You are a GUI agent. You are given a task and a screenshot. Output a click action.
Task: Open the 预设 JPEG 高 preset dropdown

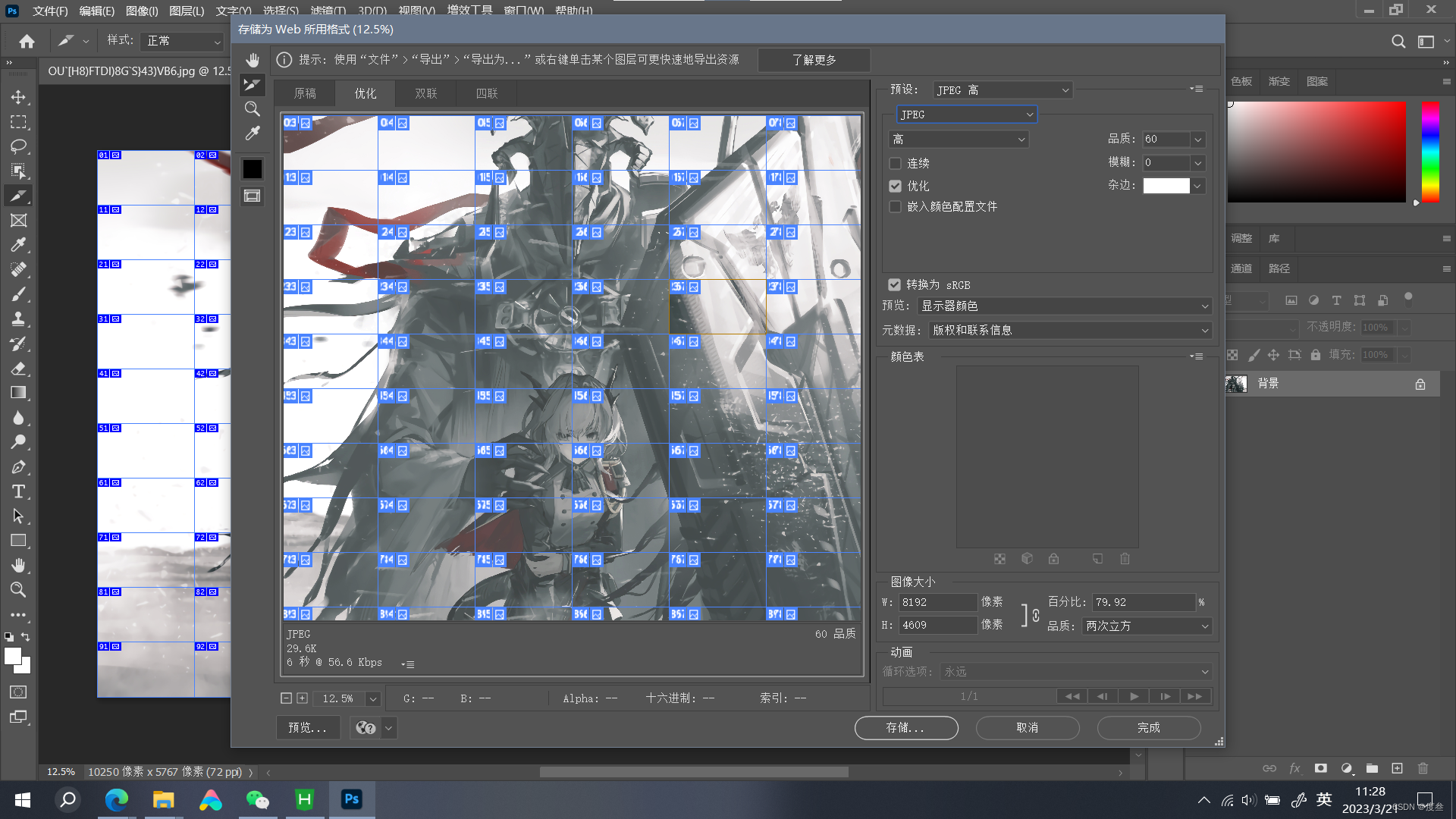click(x=1002, y=90)
